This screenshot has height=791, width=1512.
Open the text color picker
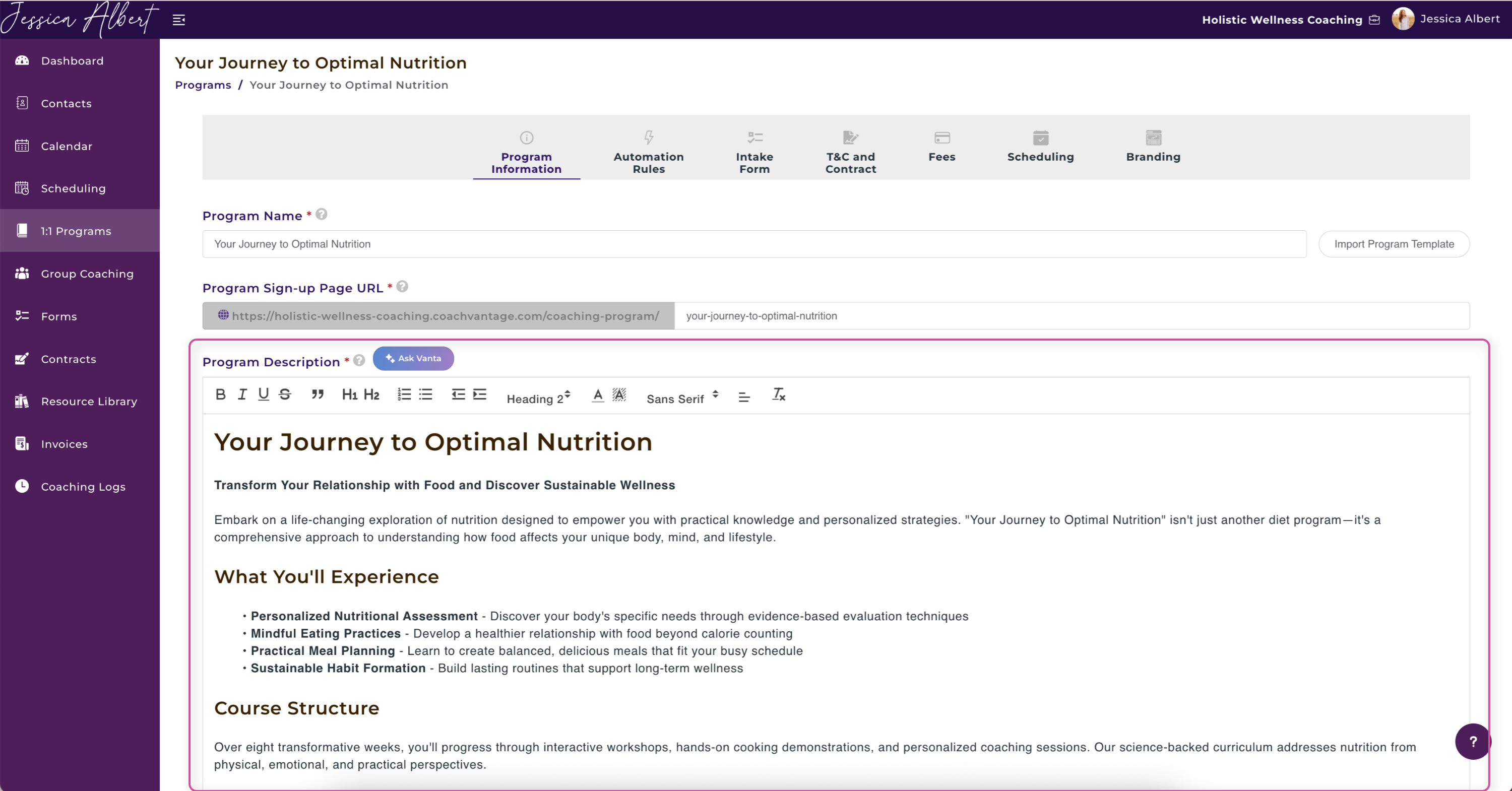point(598,395)
